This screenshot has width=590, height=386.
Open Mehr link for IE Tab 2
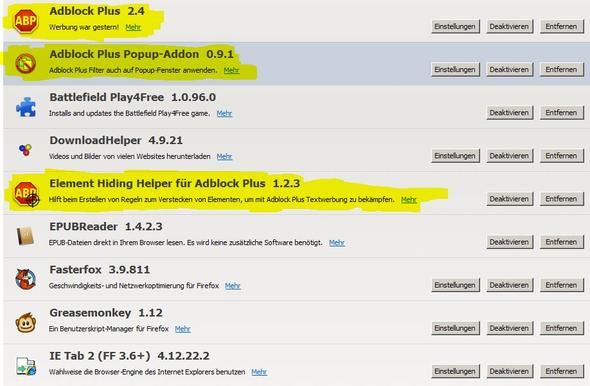tap(259, 372)
